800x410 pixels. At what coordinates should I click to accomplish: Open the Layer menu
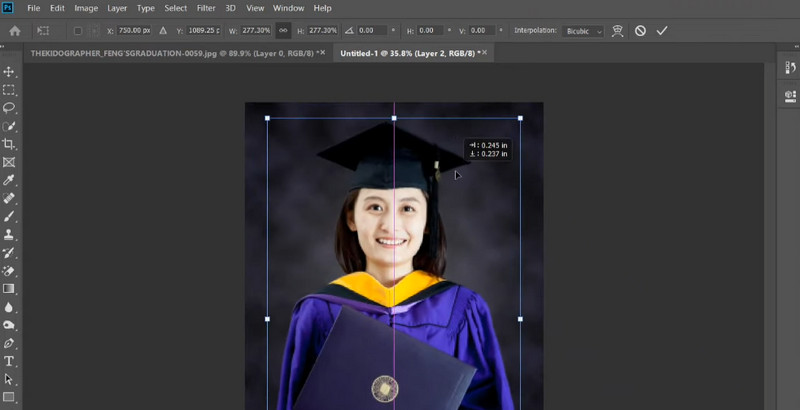(x=117, y=8)
